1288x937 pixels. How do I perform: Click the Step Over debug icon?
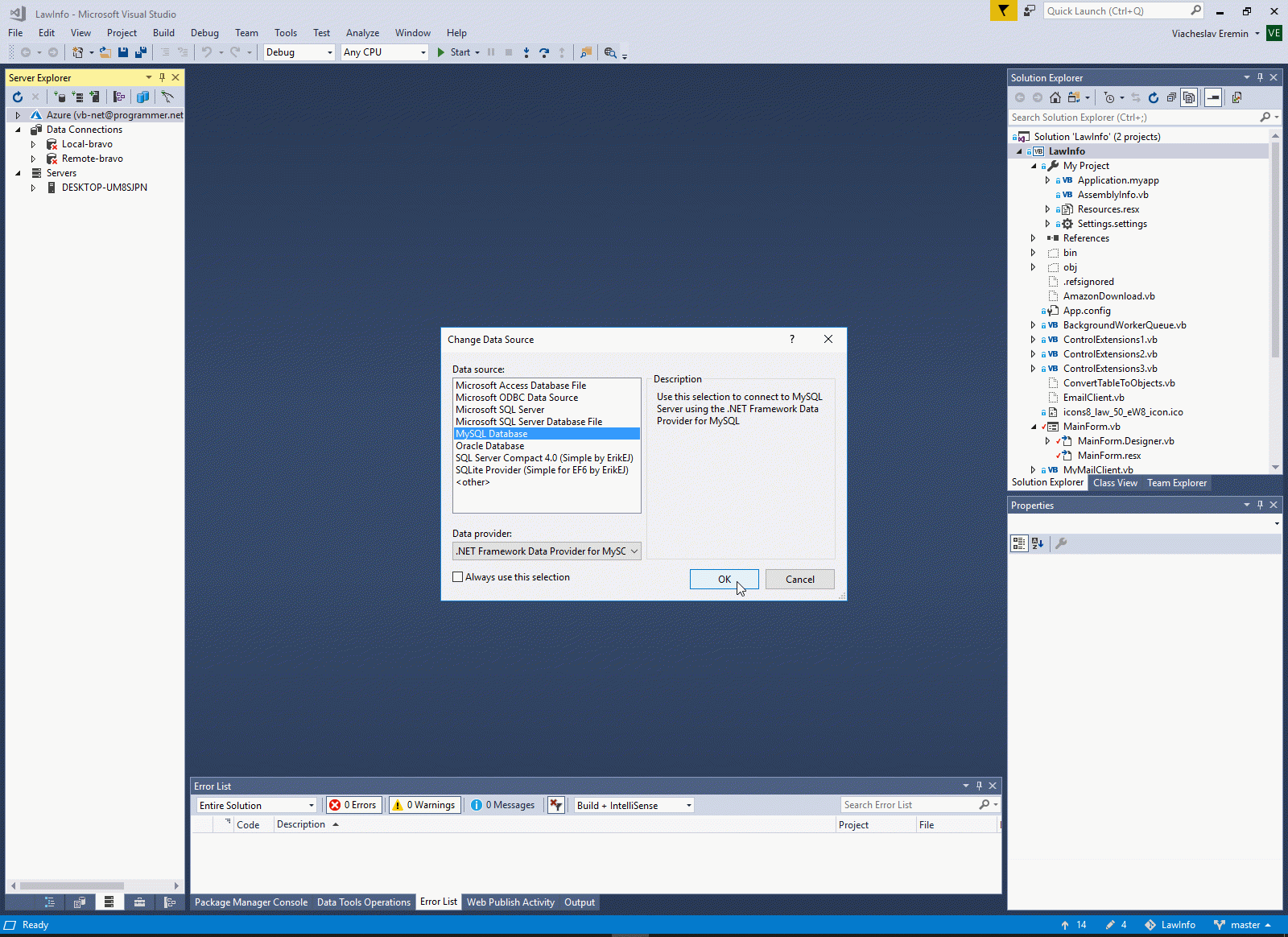[x=544, y=52]
